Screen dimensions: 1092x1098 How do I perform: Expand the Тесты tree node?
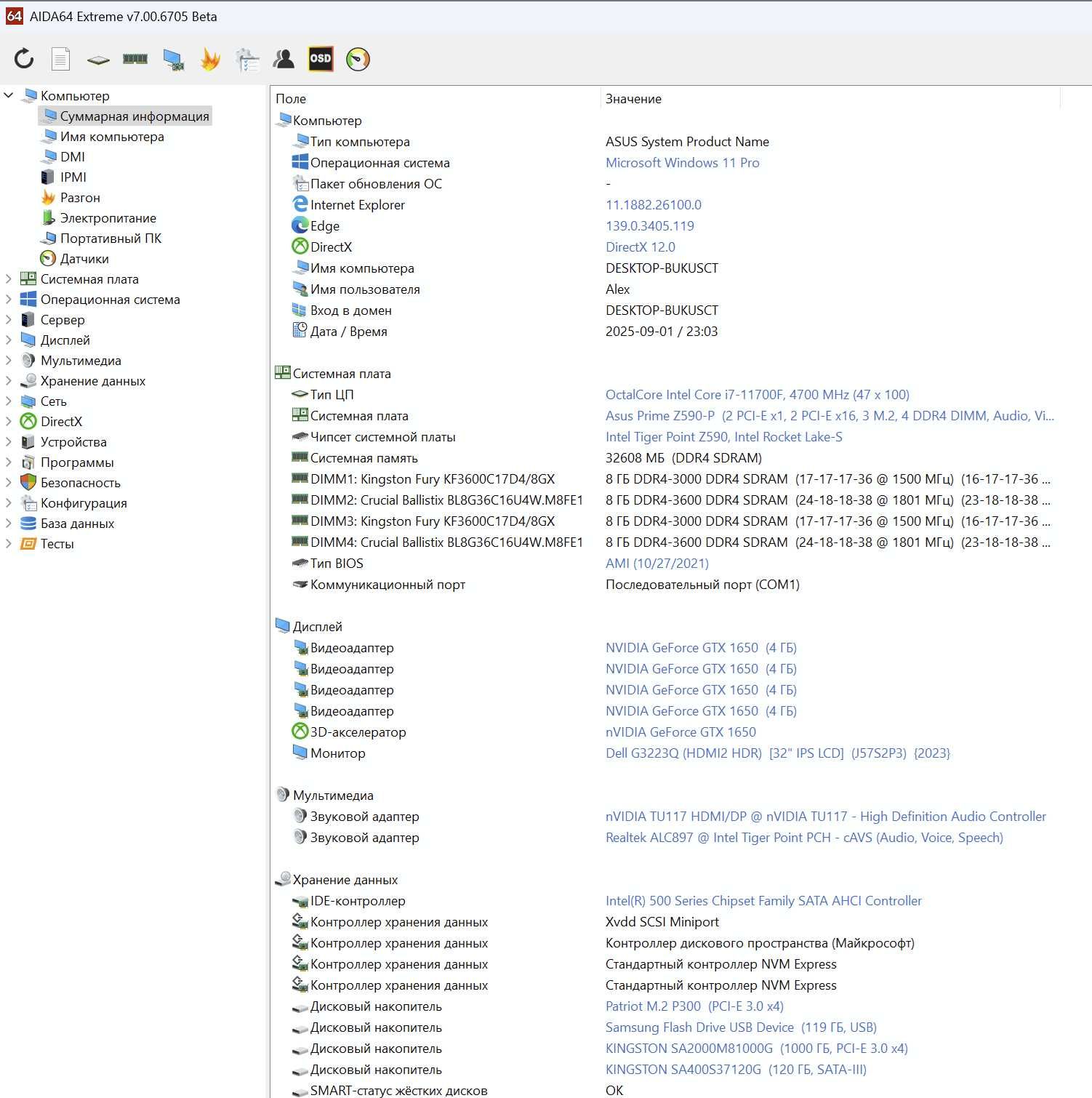pos(9,543)
